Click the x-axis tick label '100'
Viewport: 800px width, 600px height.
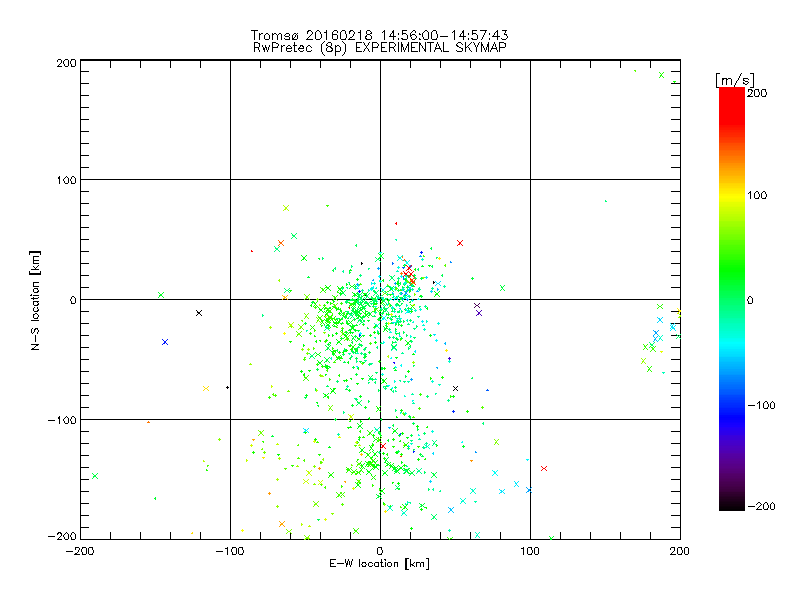tap(530, 552)
